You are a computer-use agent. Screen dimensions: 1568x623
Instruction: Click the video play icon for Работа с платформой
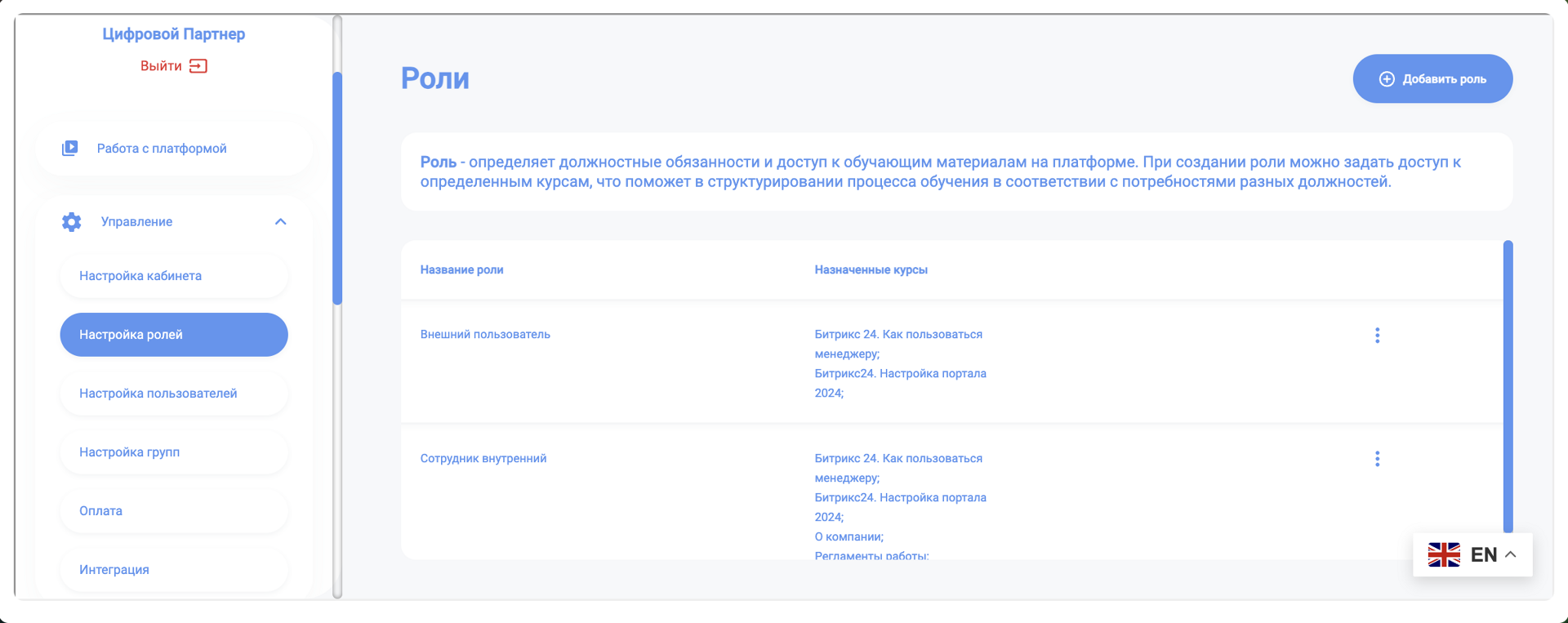click(x=70, y=148)
